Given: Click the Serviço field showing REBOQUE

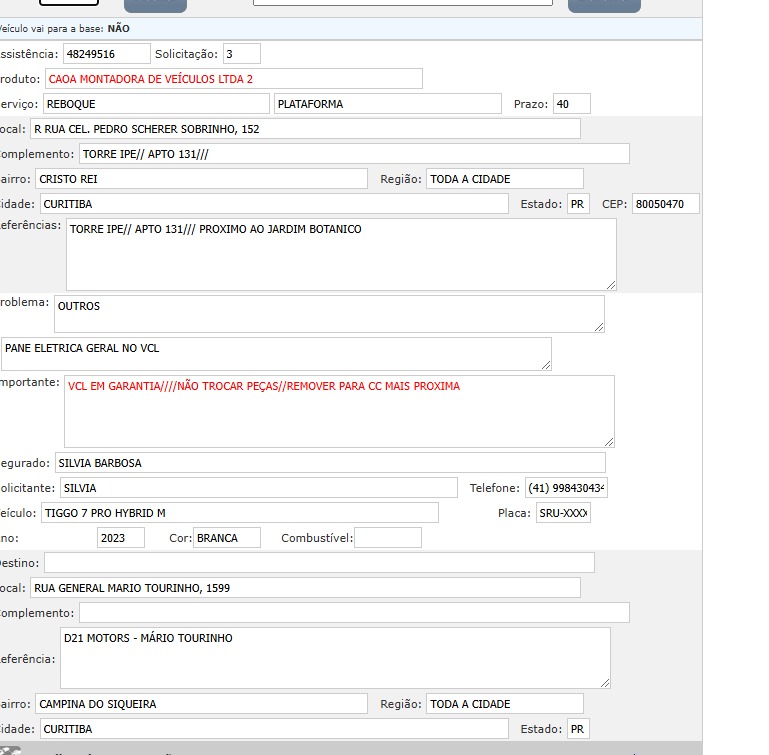Looking at the screenshot, I should (156, 104).
